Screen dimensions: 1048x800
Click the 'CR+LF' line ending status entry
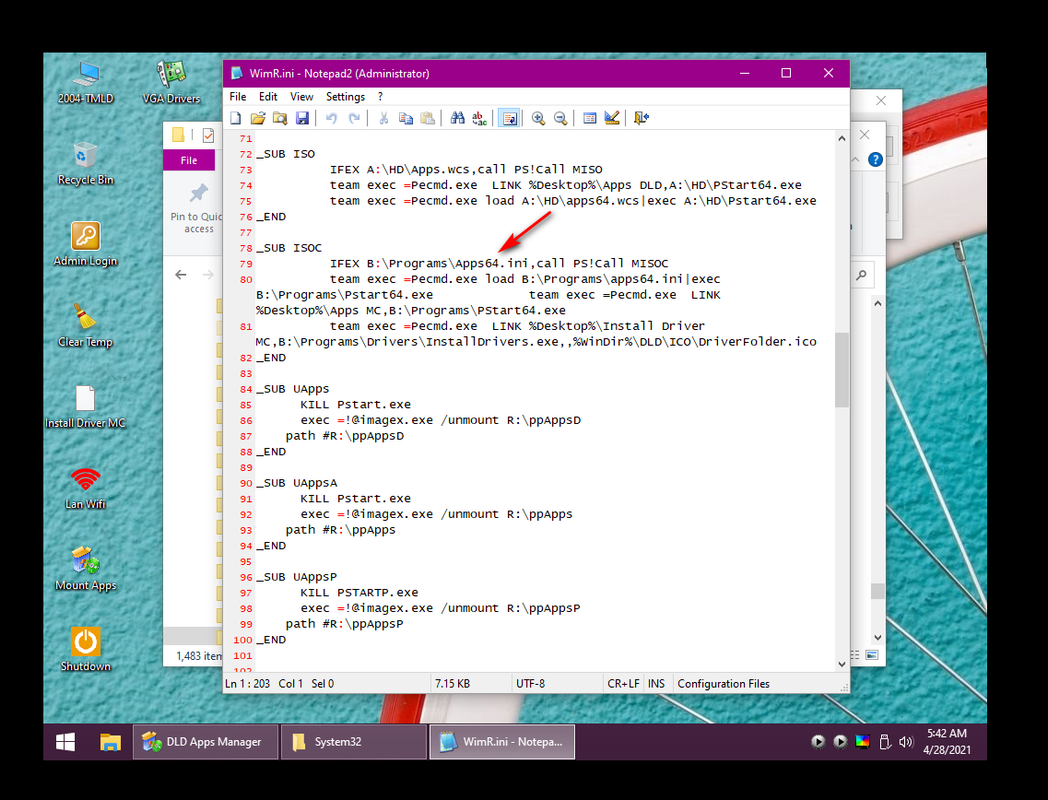623,684
